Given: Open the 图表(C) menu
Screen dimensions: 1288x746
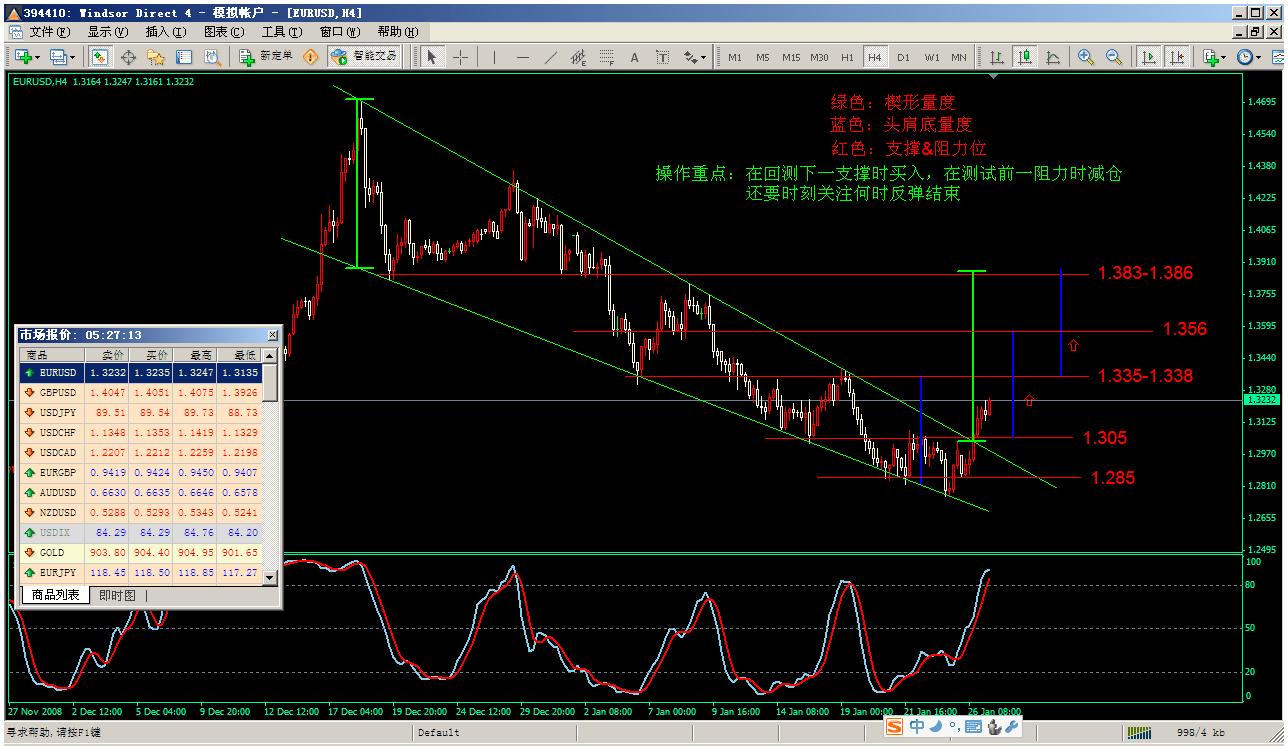Looking at the screenshot, I should (223, 32).
